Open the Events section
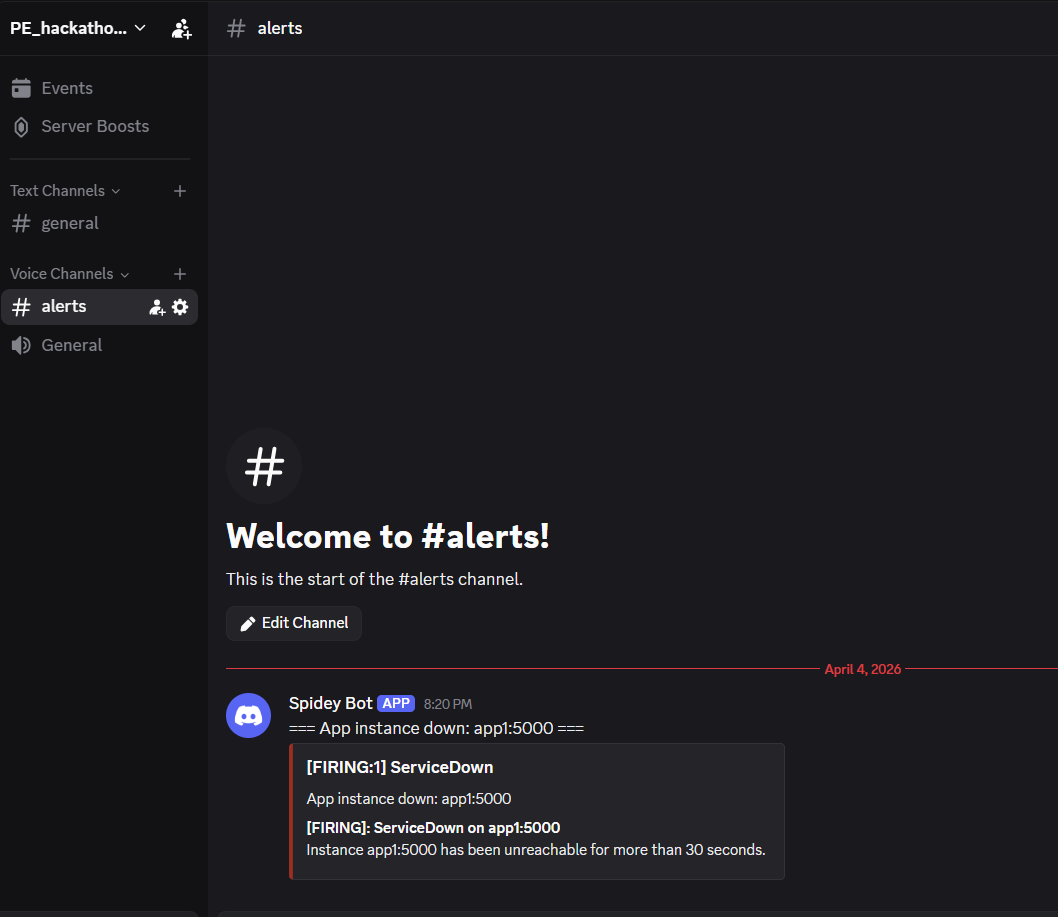 pyautogui.click(x=99, y=88)
